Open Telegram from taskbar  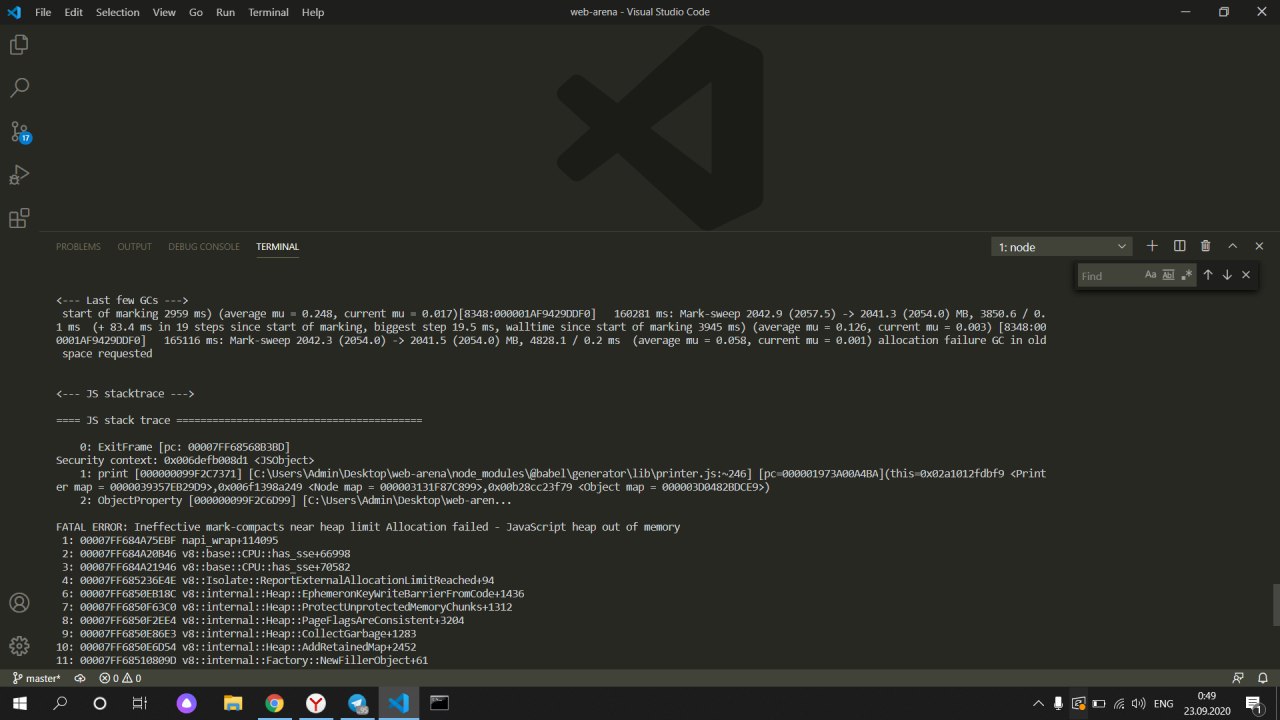coord(357,703)
